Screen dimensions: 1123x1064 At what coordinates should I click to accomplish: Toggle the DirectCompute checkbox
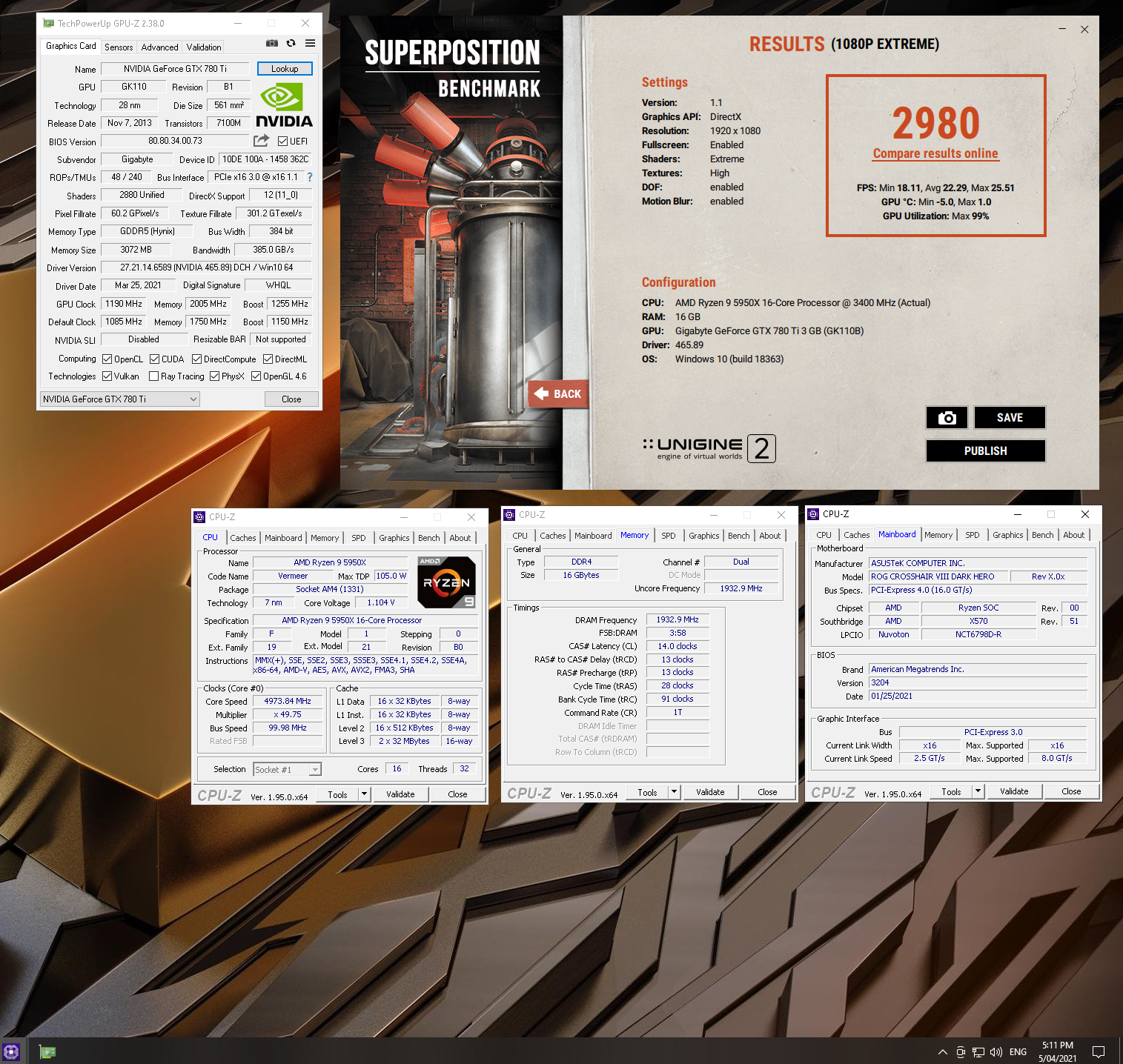196,359
